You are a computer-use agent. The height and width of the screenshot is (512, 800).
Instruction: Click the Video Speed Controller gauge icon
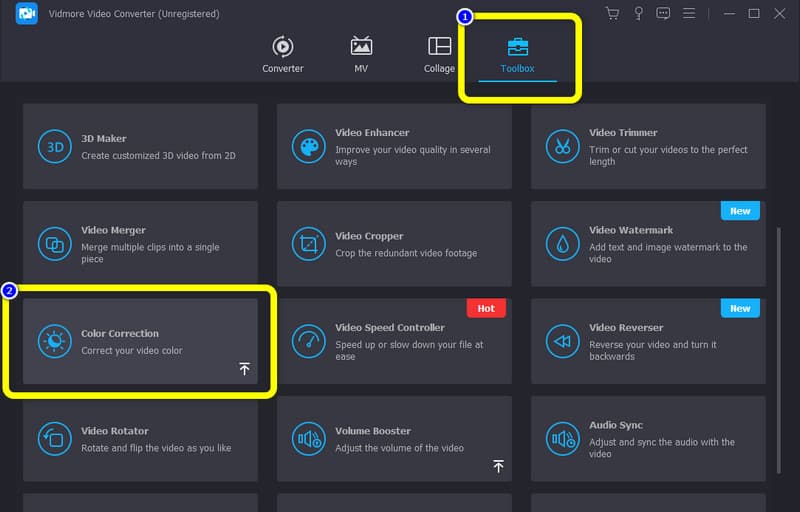coord(308,342)
